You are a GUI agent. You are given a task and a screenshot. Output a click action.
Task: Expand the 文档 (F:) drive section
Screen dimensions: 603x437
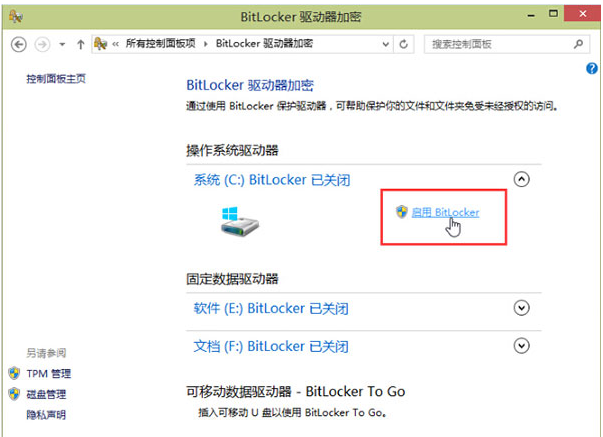tap(521, 345)
